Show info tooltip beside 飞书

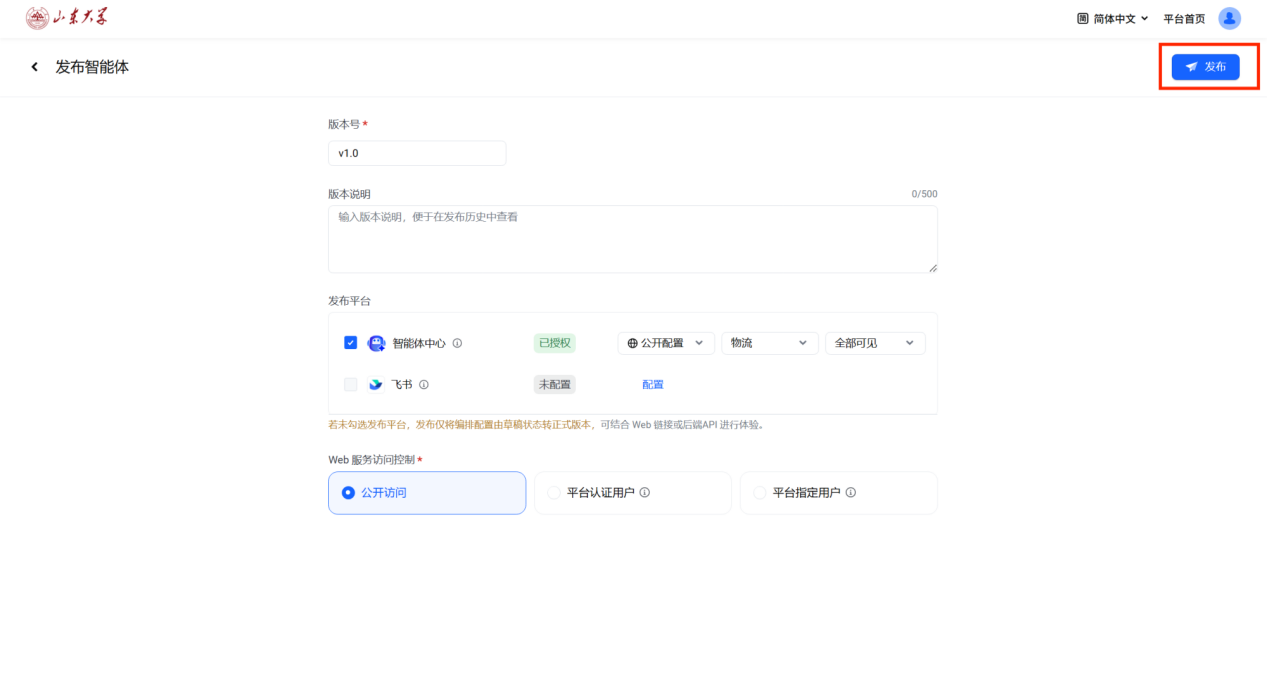click(424, 384)
